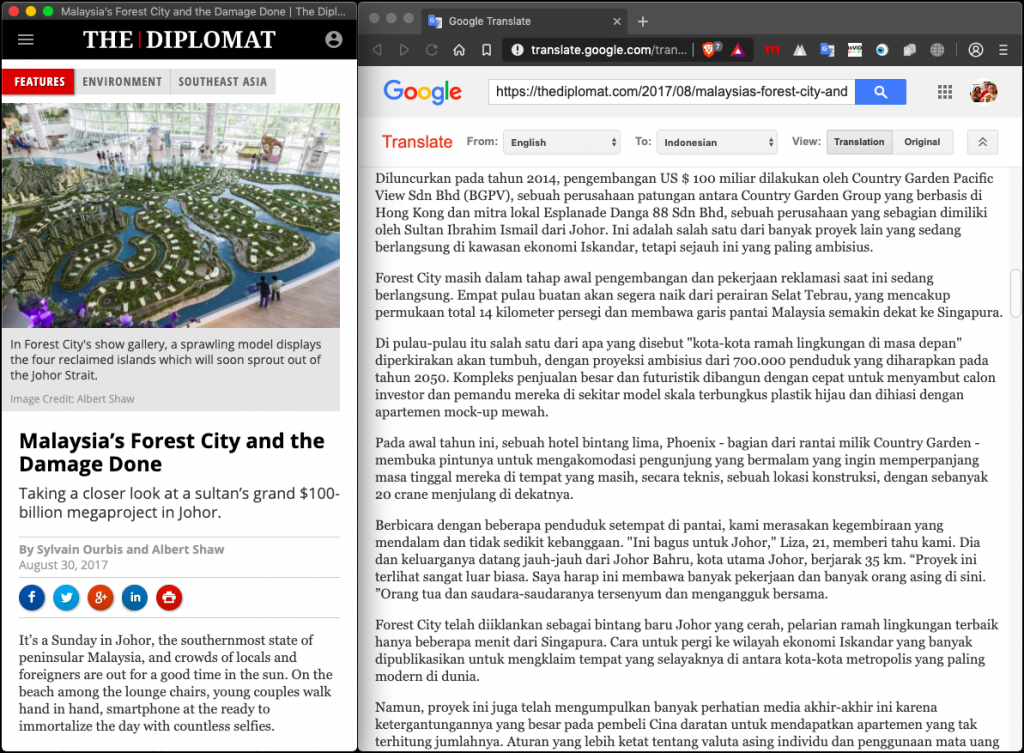
Task: Select the ENVIRONMENT category tab
Action: click(x=122, y=82)
